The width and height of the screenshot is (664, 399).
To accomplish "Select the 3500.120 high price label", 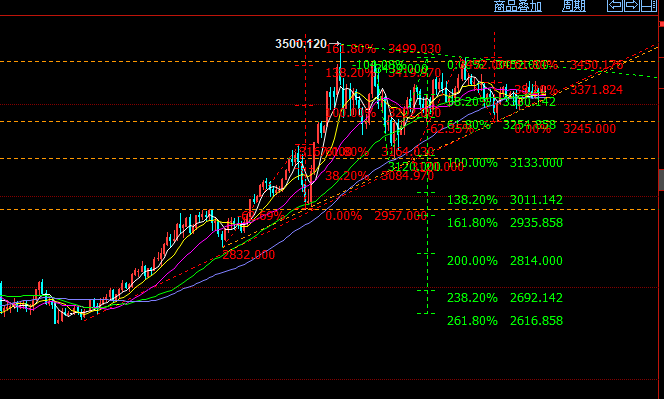I will click(301, 44).
